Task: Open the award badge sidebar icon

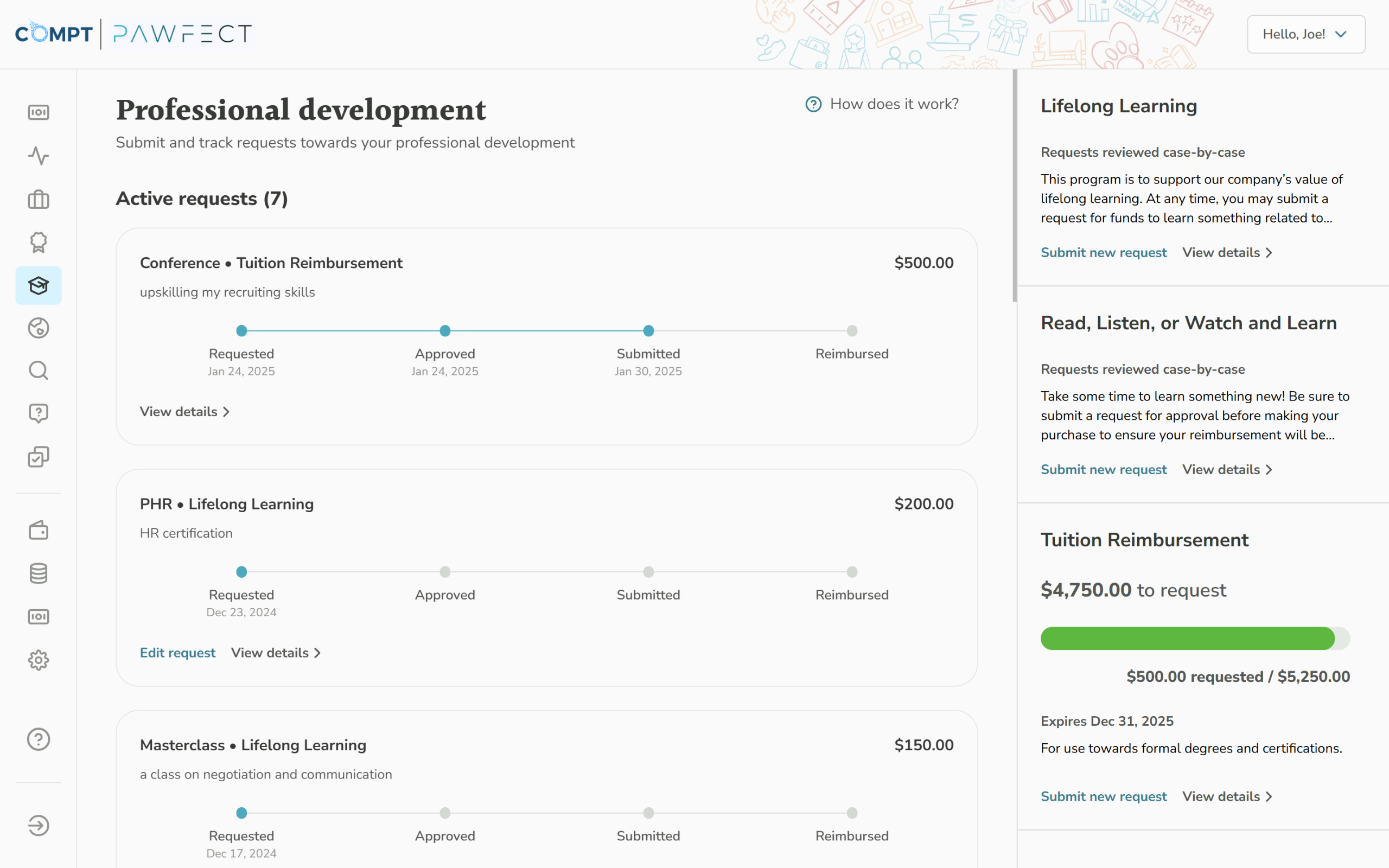Action: point(39,242)
